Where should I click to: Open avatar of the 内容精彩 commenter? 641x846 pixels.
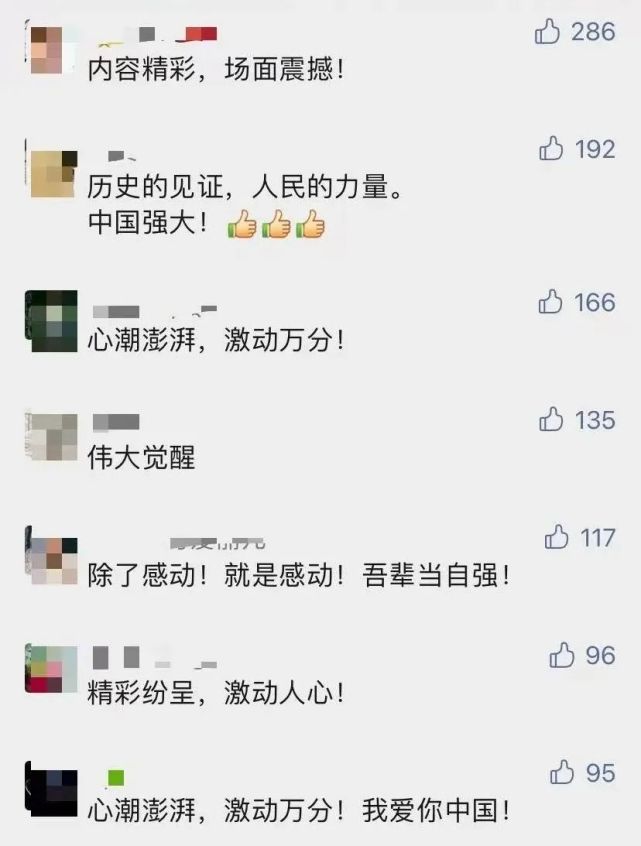[x=51, y=49]
